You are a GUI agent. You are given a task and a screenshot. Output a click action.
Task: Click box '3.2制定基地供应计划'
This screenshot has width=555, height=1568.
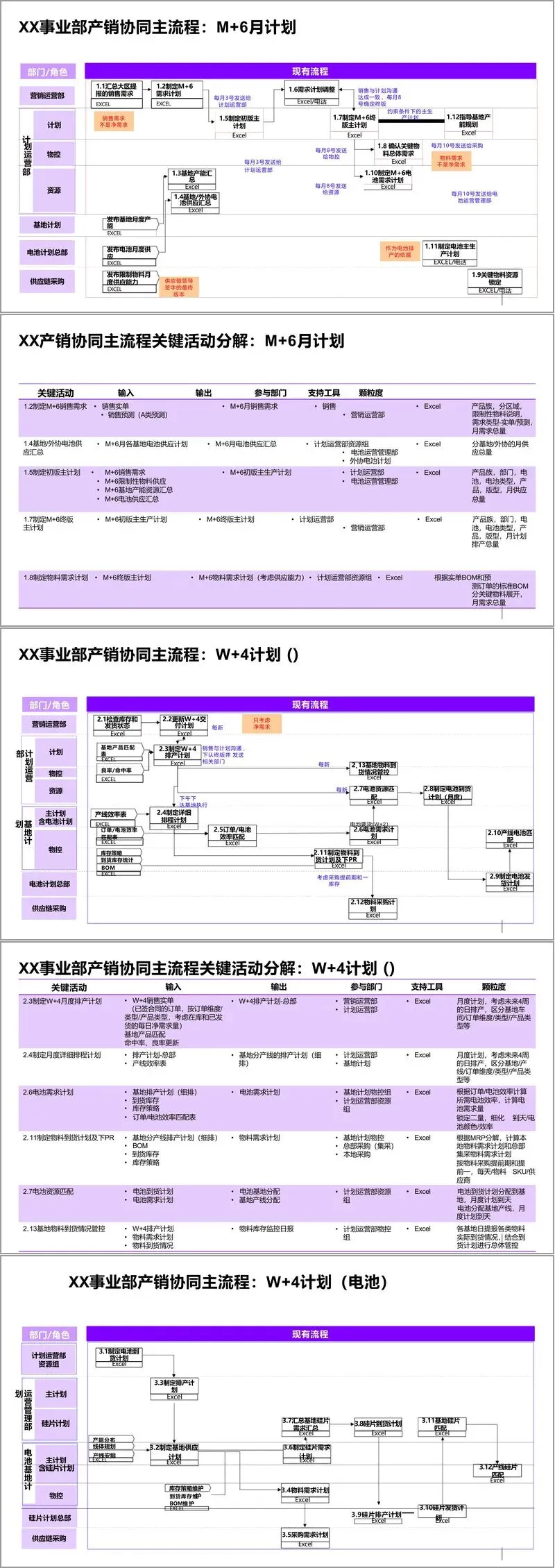click(174, 1454)
